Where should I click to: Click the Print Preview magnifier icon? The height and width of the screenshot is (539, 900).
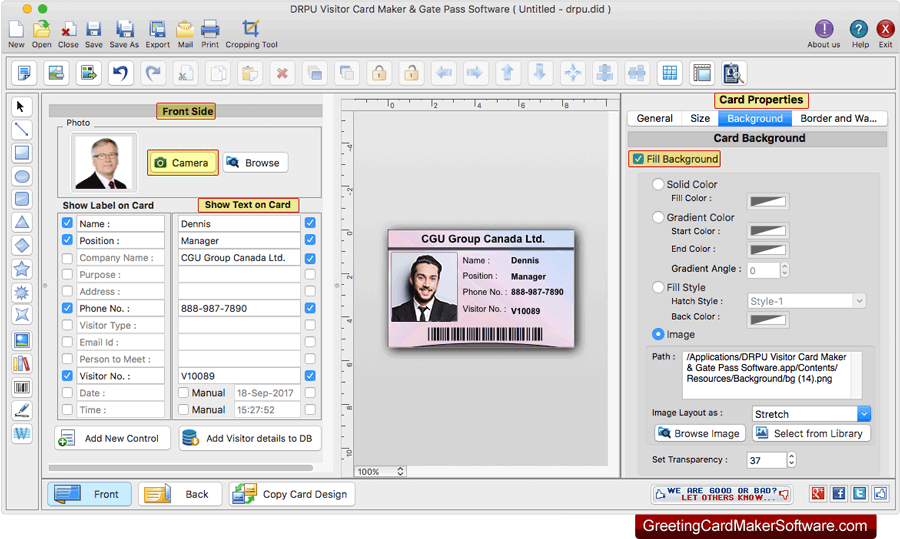click(734, 73)
